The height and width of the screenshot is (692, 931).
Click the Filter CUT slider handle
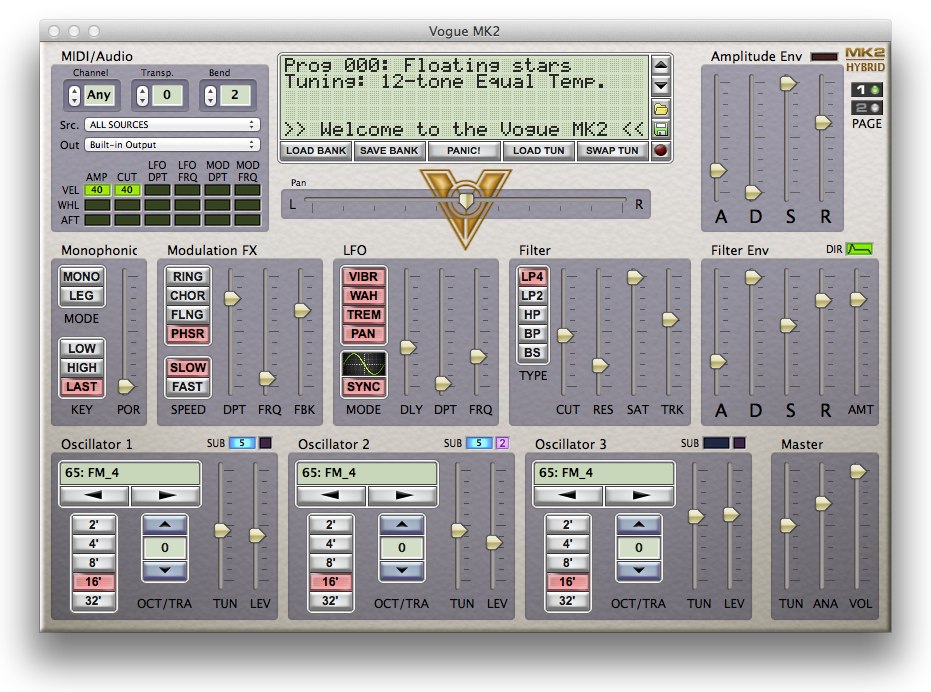point(565,336)
